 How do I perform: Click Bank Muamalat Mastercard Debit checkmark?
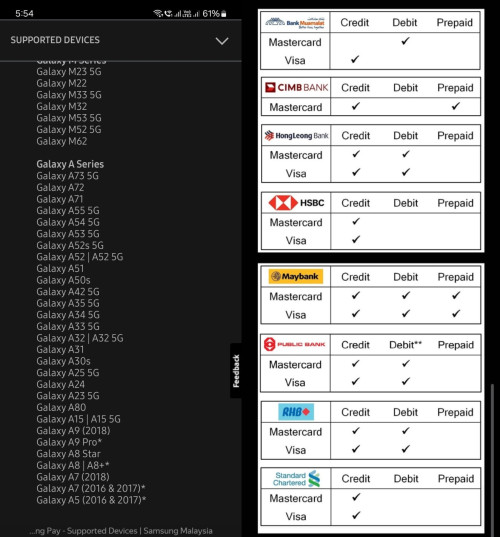[405, 41]
